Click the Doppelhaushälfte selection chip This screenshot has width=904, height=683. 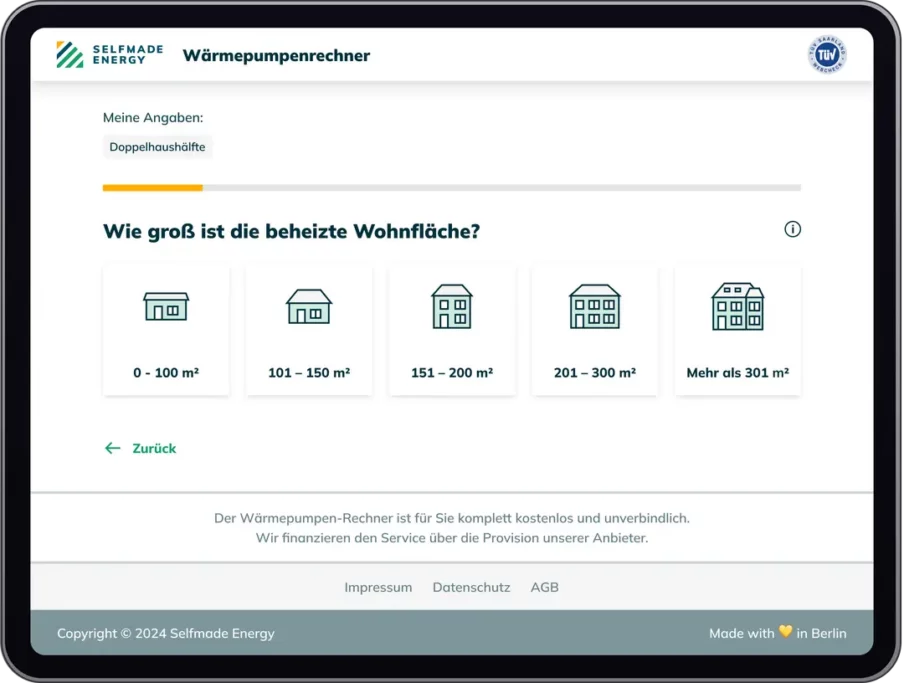pos(158,147)
